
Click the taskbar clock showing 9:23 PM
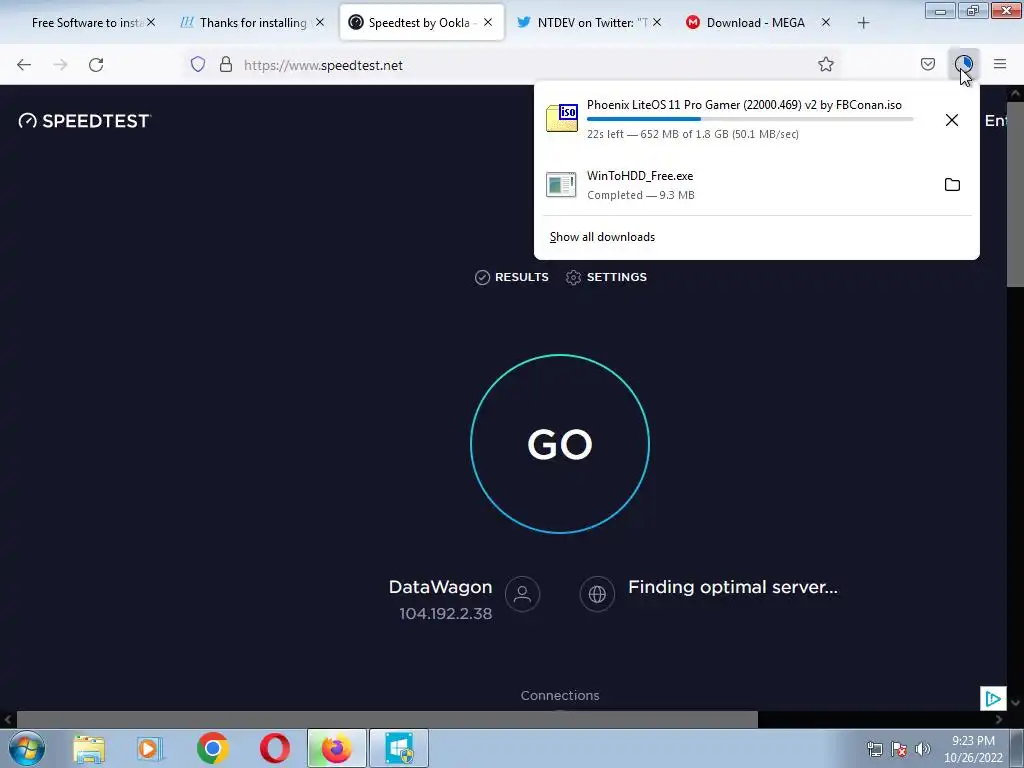[973, 749]
